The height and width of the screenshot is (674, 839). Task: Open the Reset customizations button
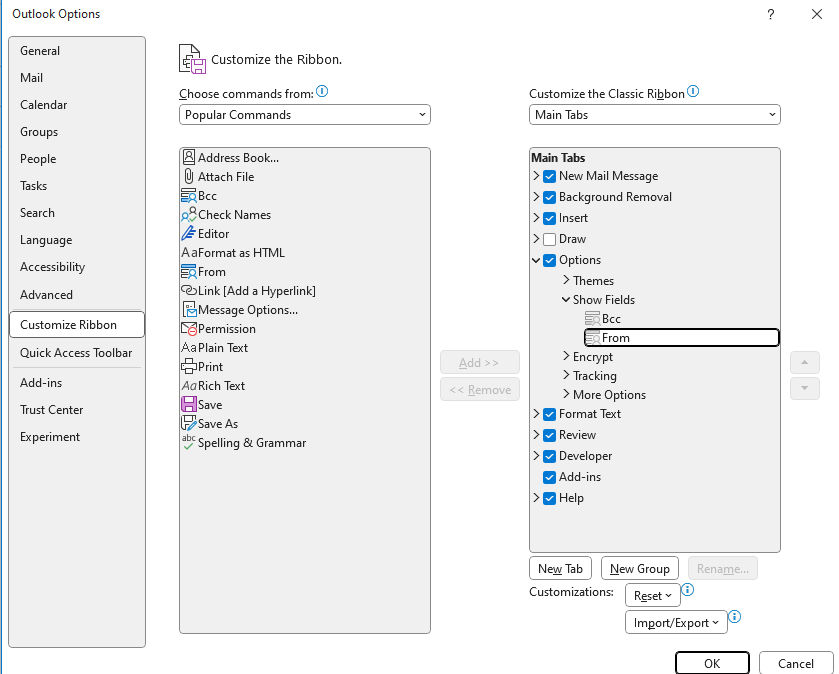point(652,595)
